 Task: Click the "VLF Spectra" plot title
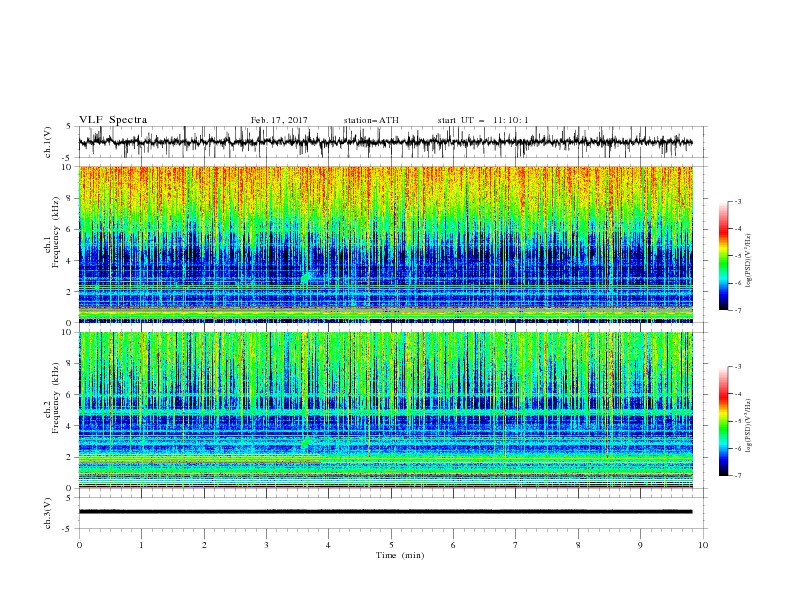coord(113,120)
